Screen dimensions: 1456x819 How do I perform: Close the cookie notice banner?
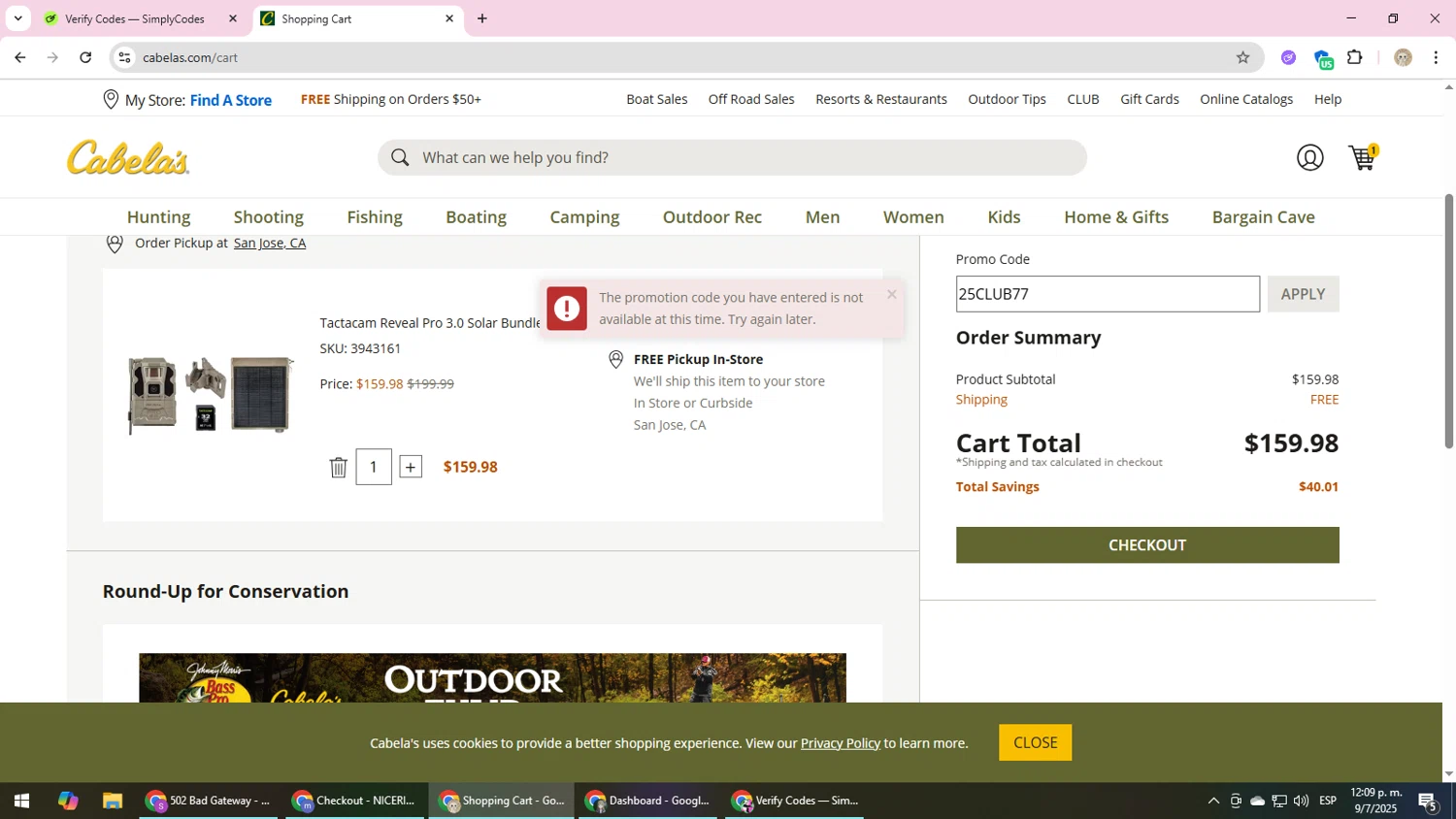point(1035,742)
